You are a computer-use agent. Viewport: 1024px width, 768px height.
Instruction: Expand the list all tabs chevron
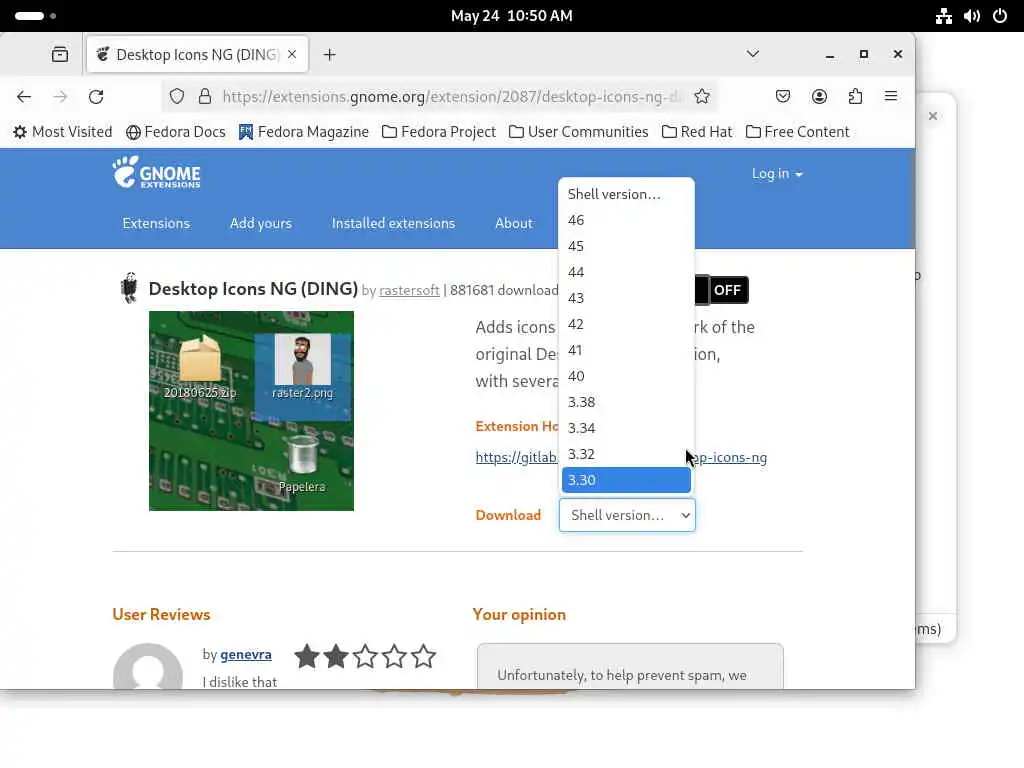coord(753,54)
